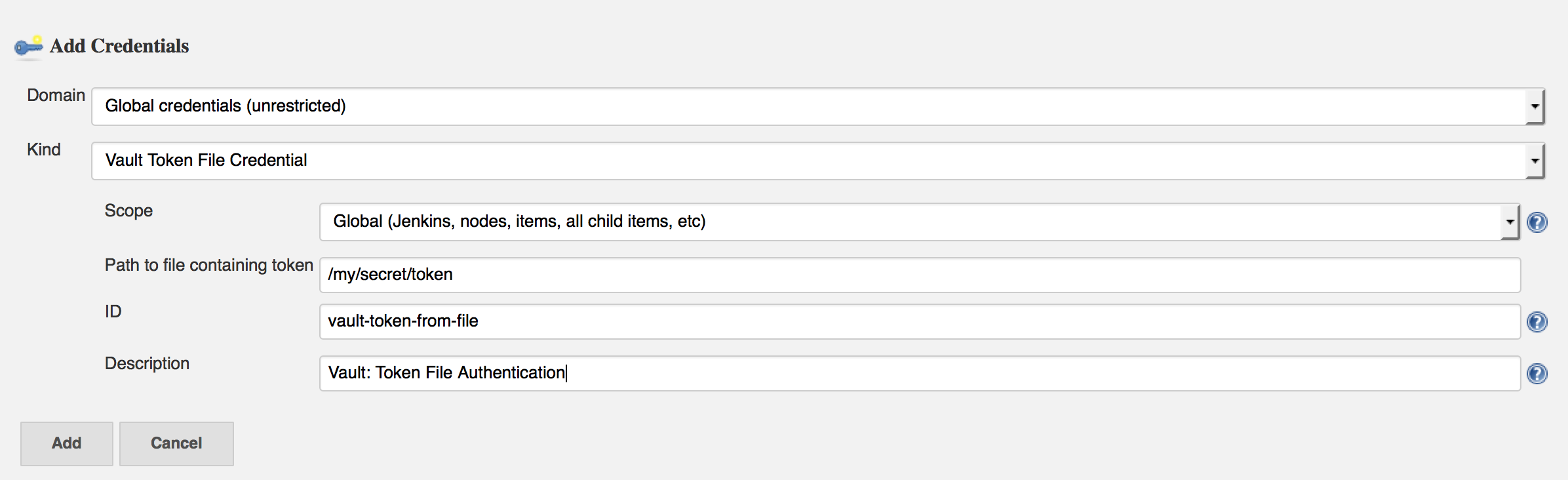Click the key icon beside Add Credentials
The height and width of the screenshot is (480, 1568).
(29, 47)
